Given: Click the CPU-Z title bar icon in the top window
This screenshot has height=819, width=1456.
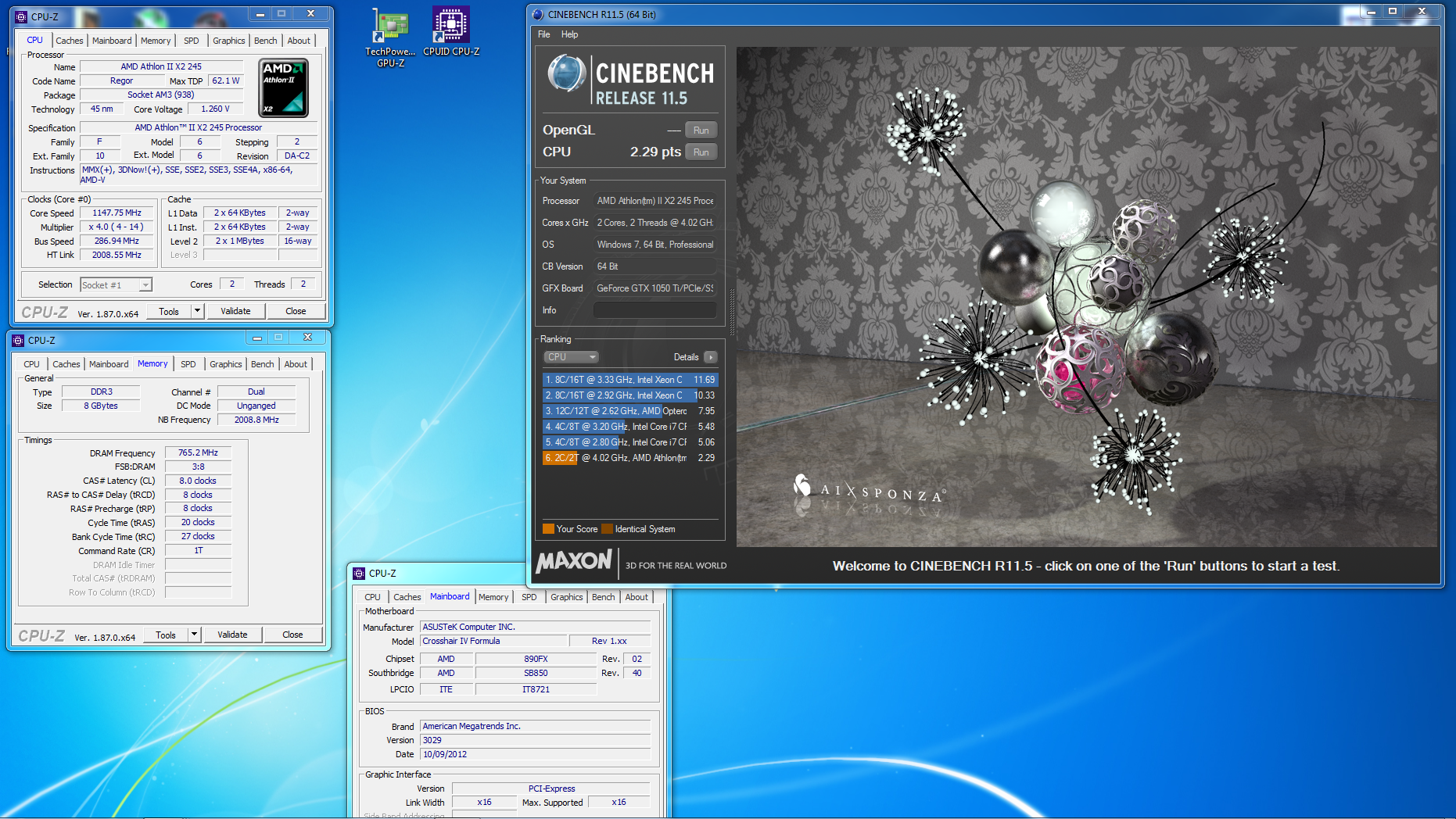Looking at the screenshot, I should pos(21,16).
